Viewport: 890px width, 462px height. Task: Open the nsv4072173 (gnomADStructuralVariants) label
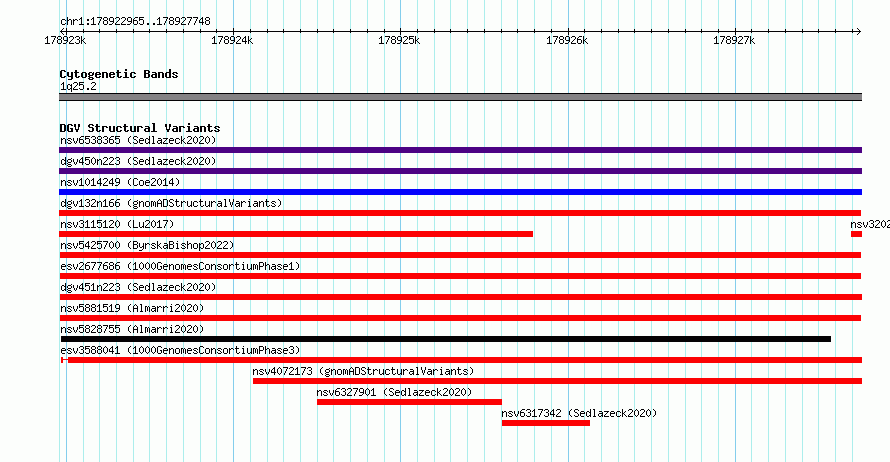point(363,371)
